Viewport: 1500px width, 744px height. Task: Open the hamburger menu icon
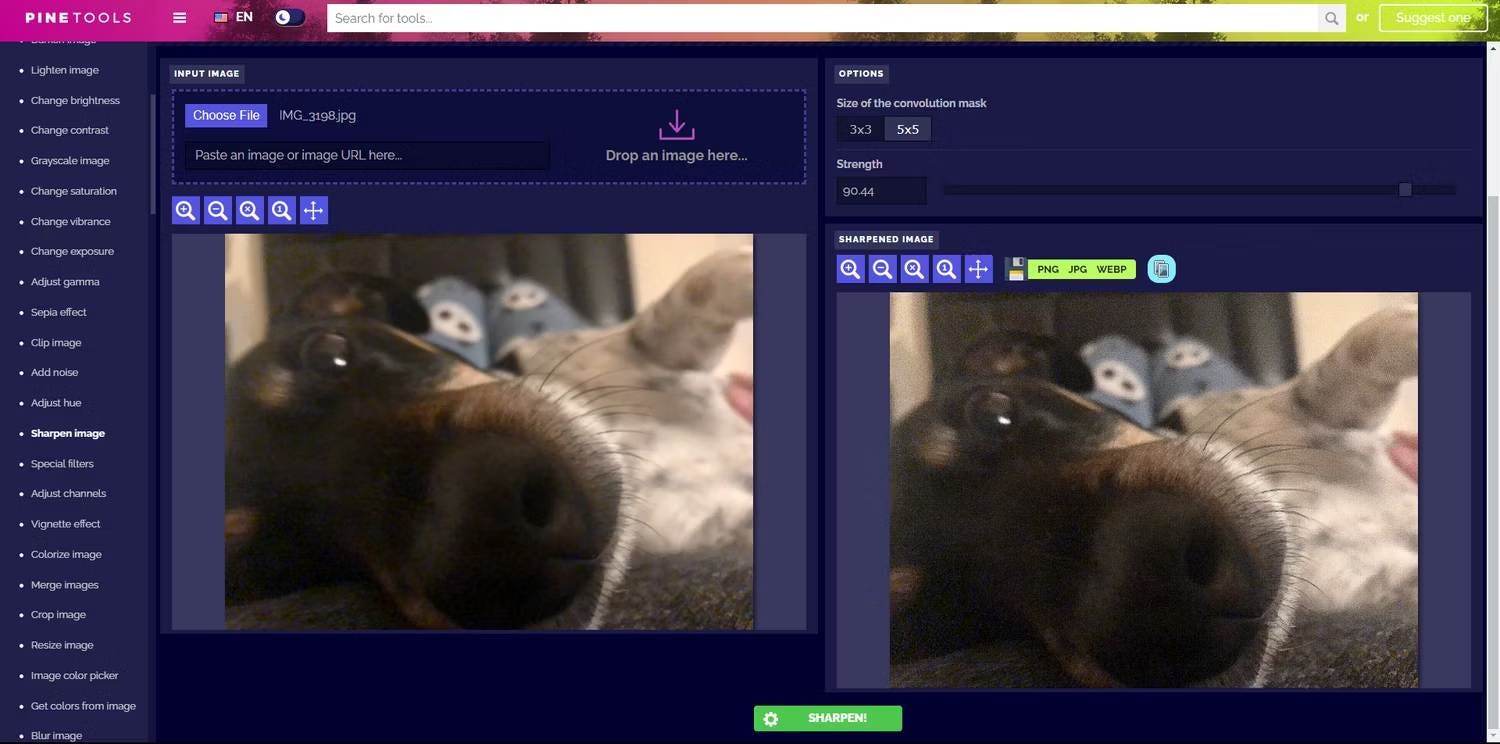point(180,18)
